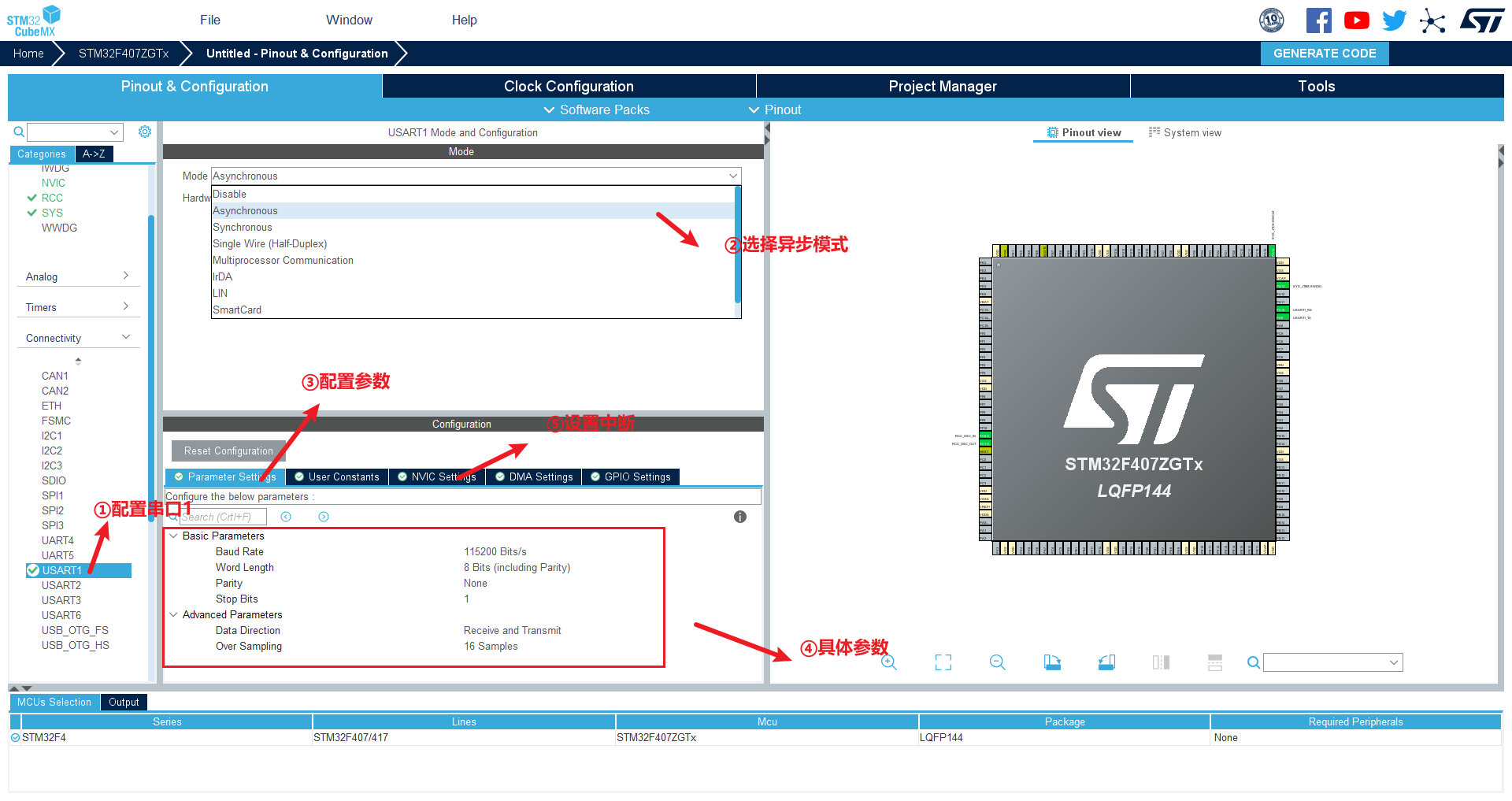Go to Home breadcrumb

(x=28, y=54)
